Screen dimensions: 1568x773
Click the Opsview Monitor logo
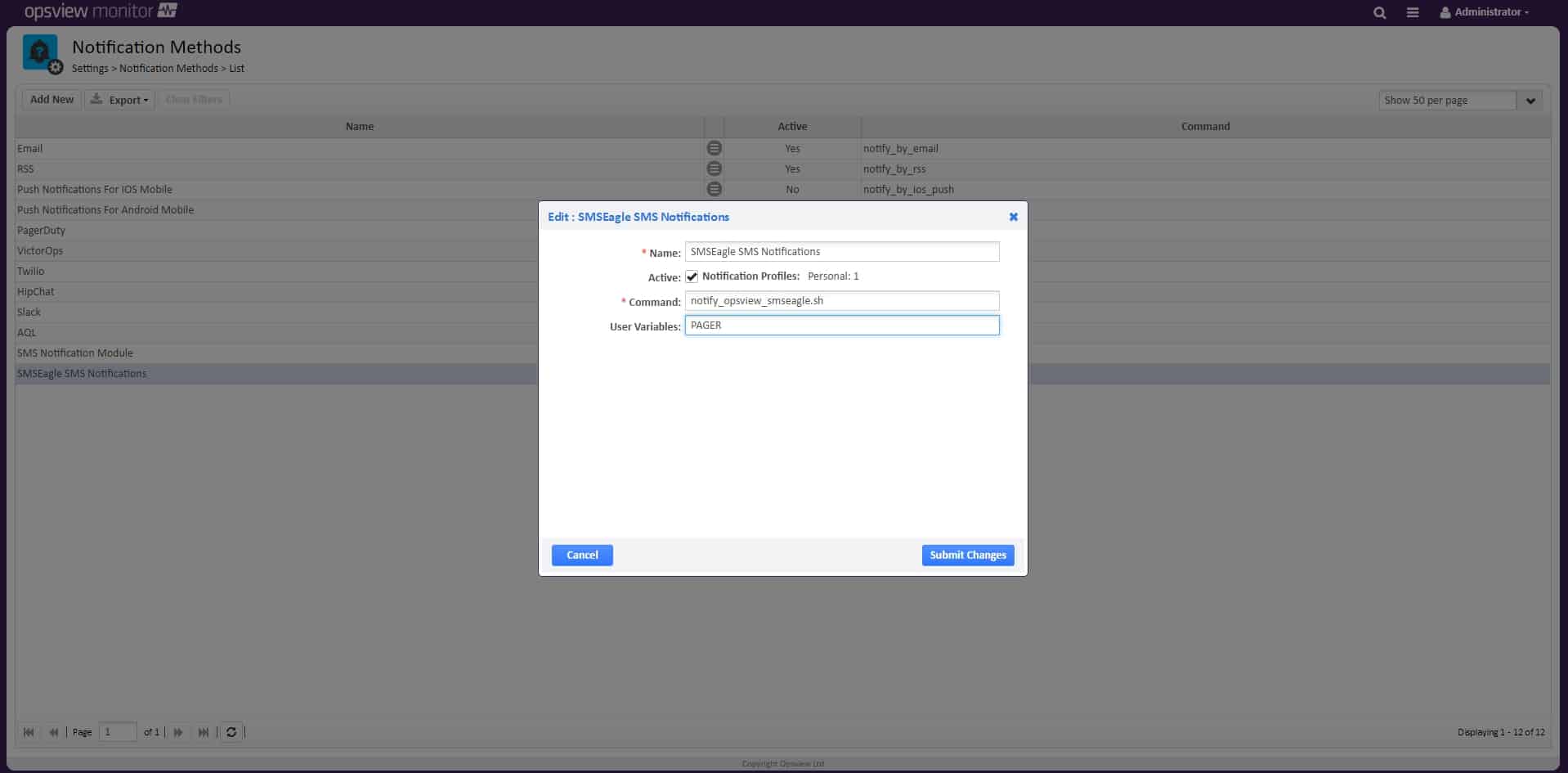pyautogui.click(x=101, y=11)
